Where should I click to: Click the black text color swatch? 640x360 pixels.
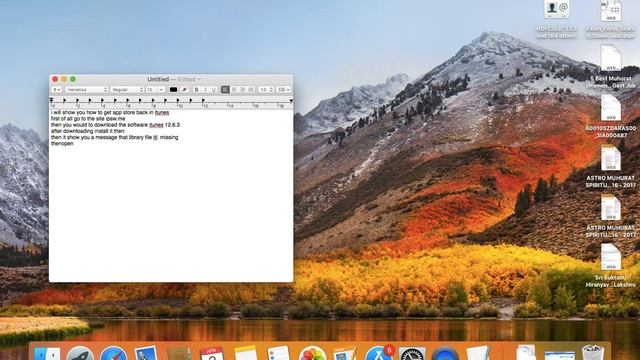pyautogui.click(x=173, y=89)
